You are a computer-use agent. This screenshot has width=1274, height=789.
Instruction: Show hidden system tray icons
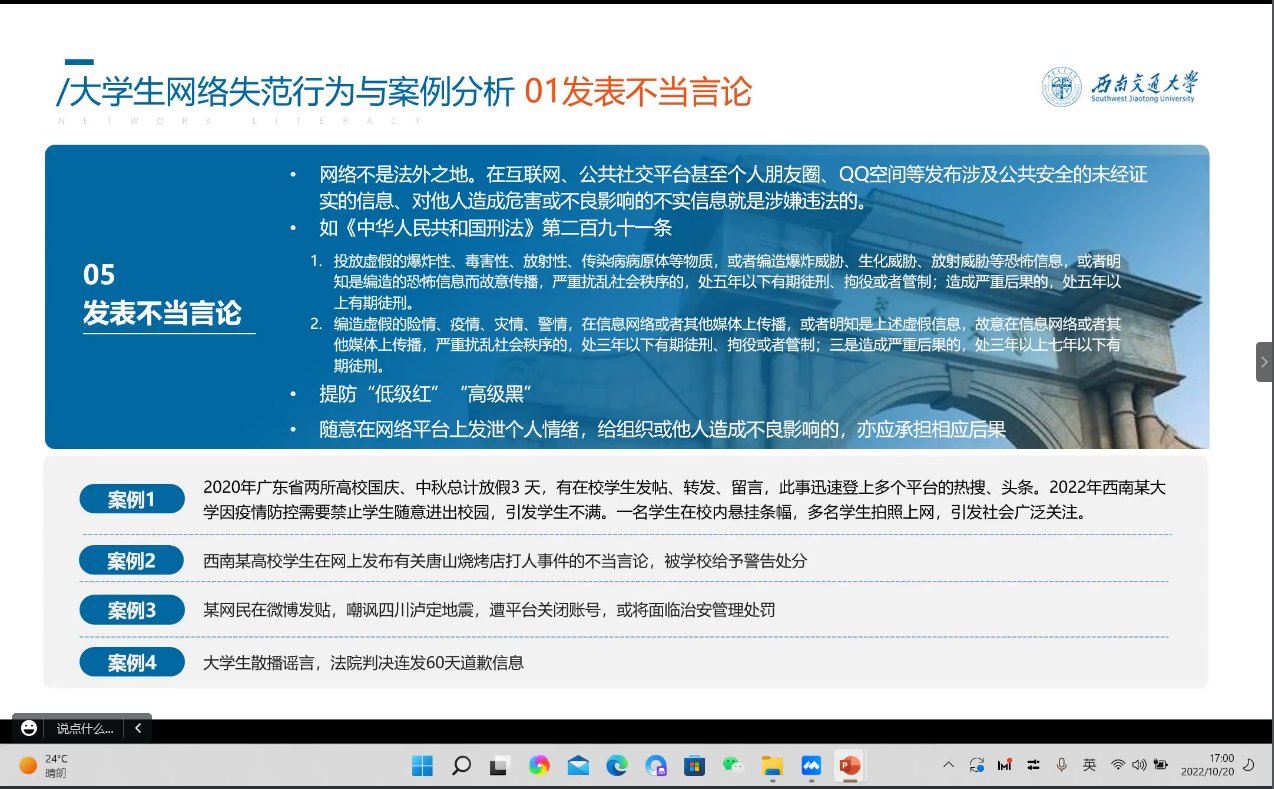(948, 765)
